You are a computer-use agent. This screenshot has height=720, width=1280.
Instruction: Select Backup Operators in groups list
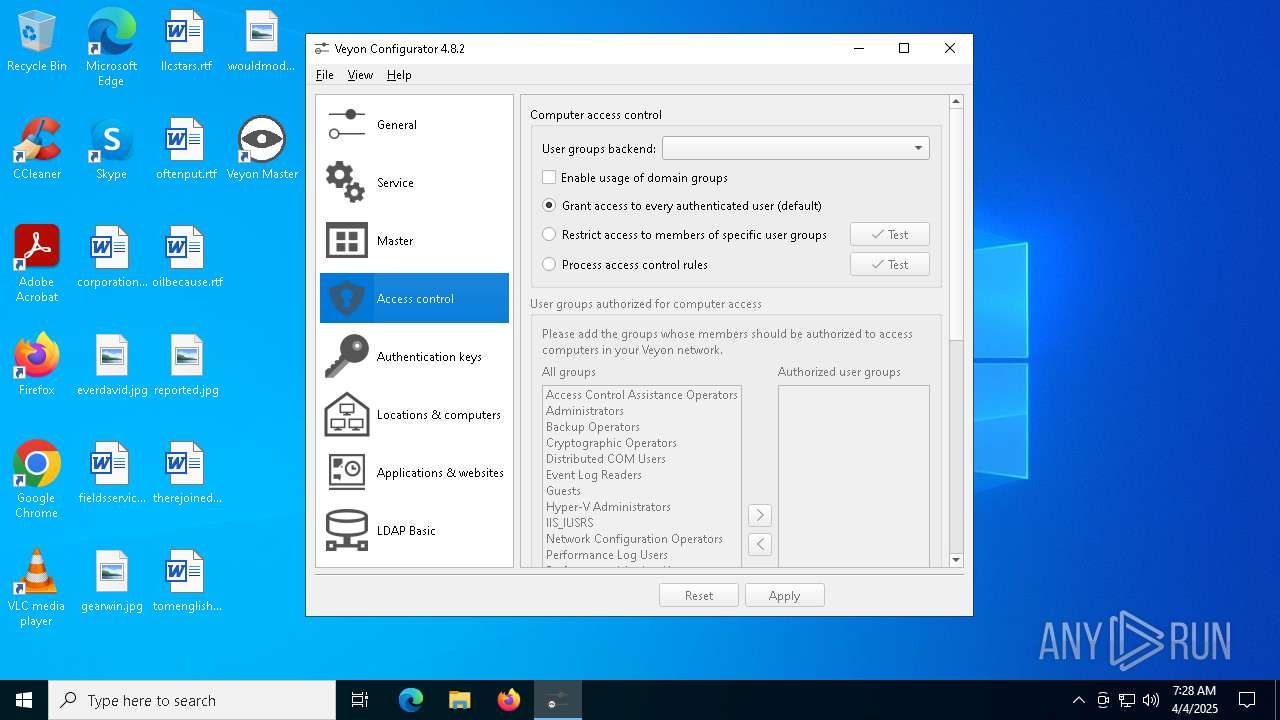pos(642,427)
